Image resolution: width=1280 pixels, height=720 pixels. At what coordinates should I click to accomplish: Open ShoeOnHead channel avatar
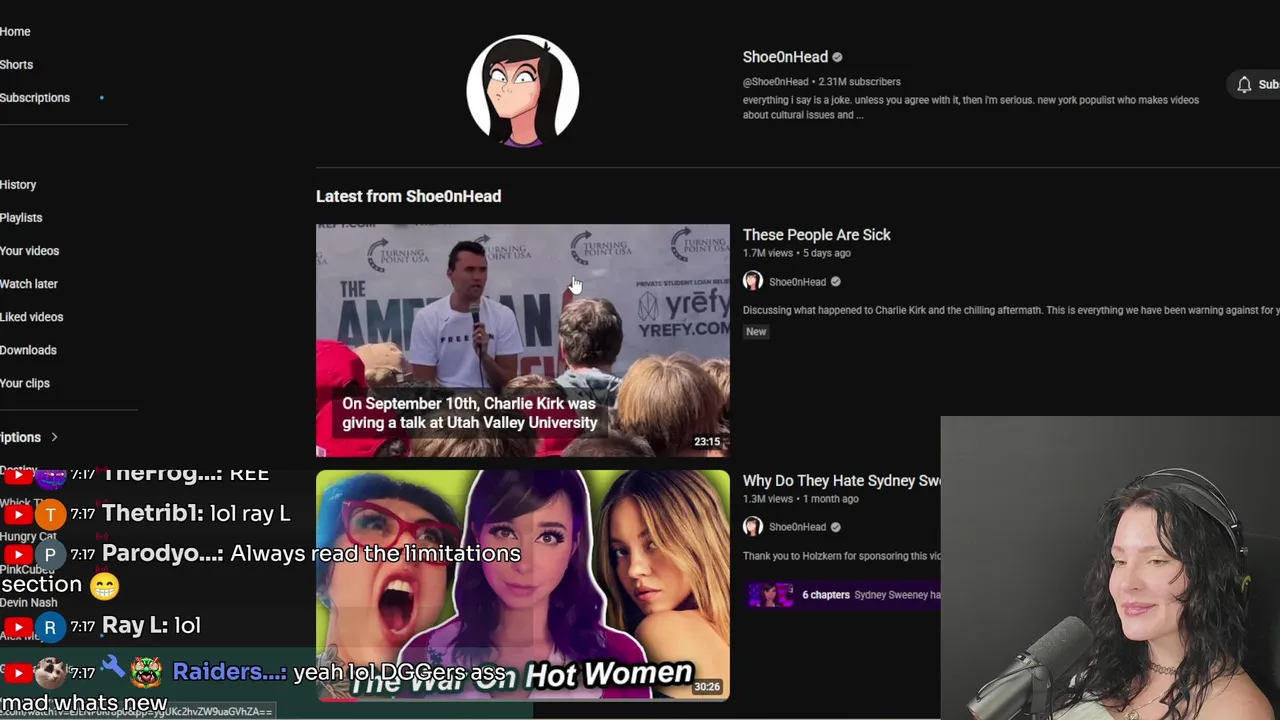pos(523,91)
